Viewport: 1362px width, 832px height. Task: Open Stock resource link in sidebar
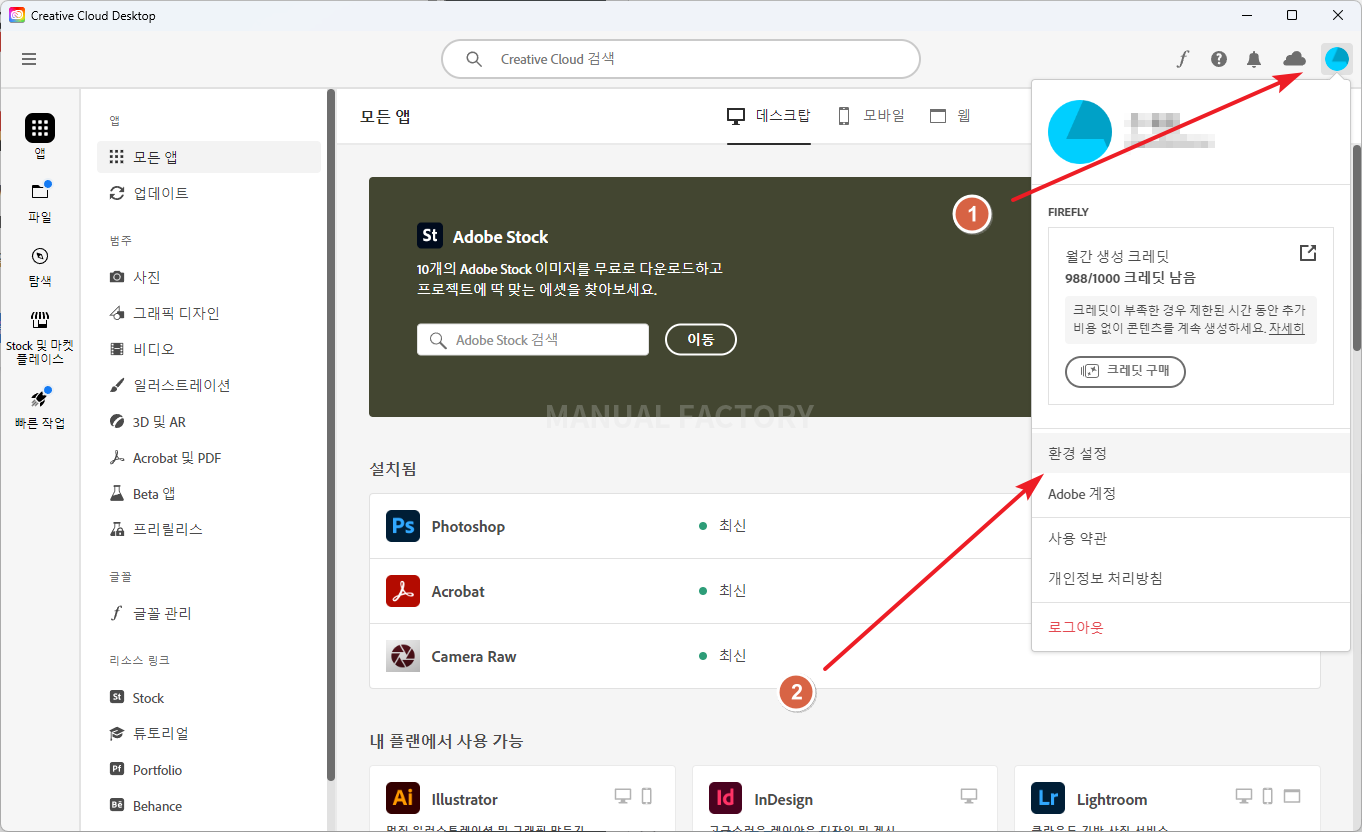209,698
